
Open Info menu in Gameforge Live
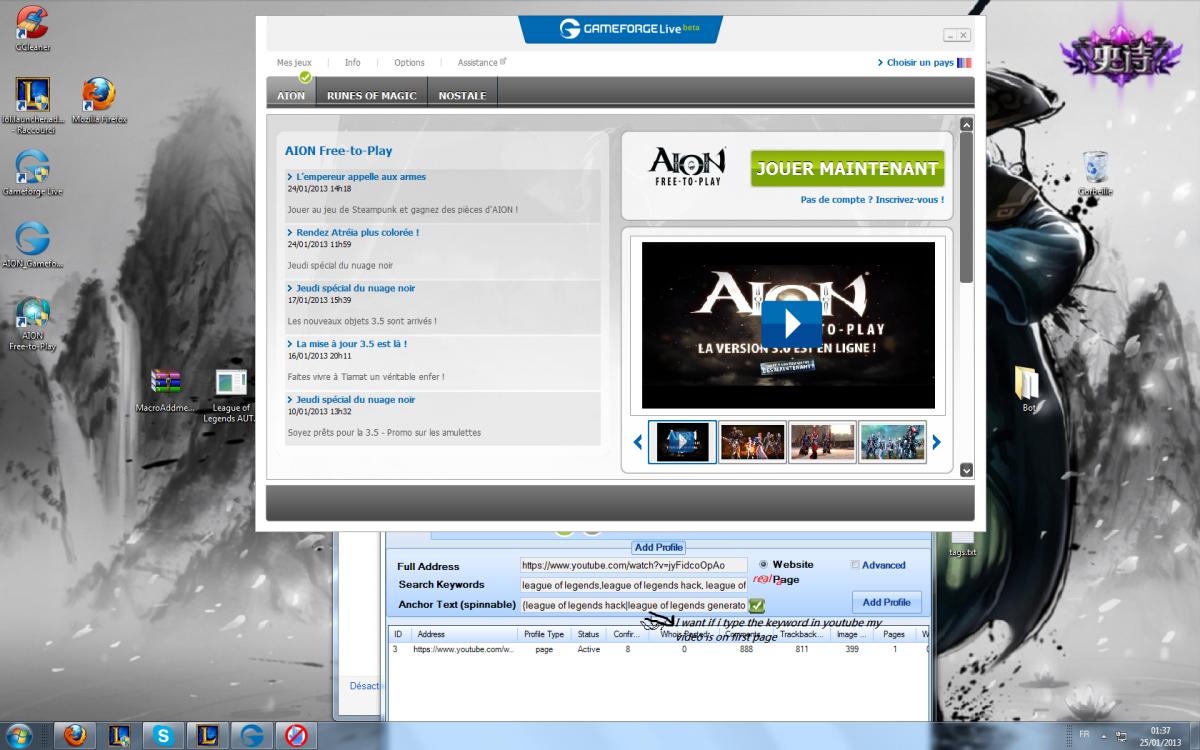click(x=352, y=63)
